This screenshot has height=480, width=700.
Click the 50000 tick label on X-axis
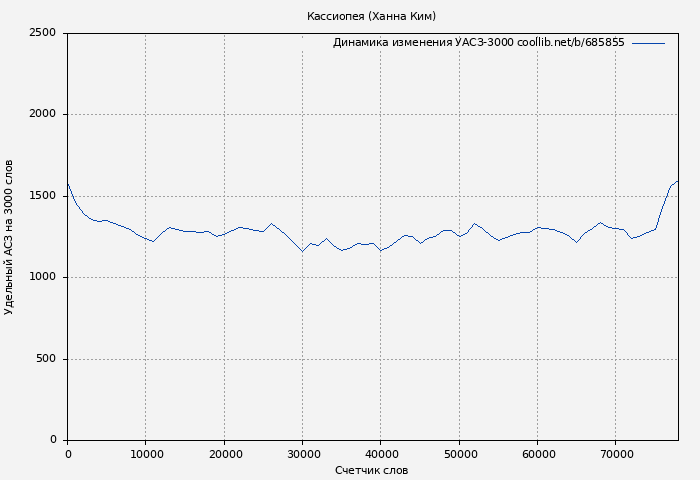(459, 455)
